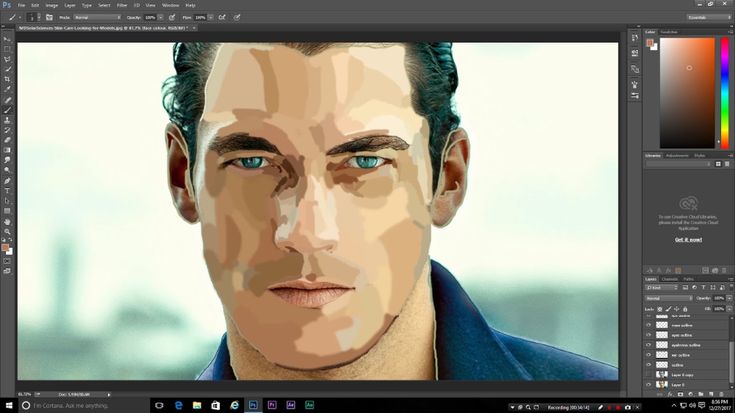Select the Zoom tool
735x413 pixels.
tap(7, 232)
